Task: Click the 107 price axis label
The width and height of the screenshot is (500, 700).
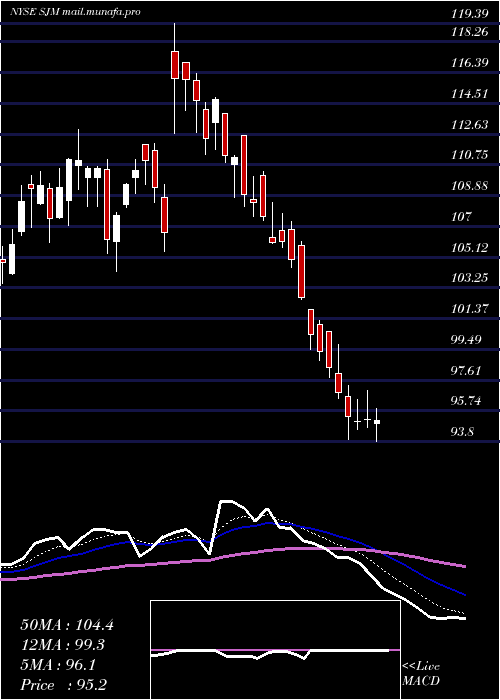Action: tap(461, 217)
